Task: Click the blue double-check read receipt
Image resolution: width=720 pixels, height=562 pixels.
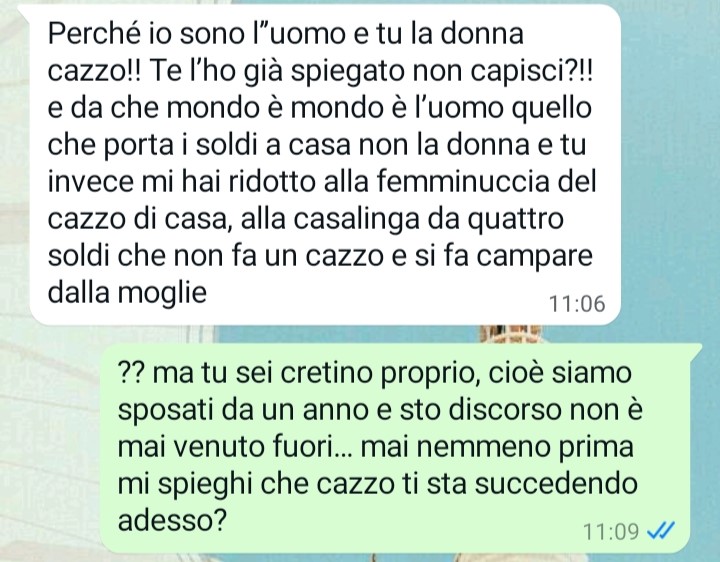Action: (x=661, y=531)
